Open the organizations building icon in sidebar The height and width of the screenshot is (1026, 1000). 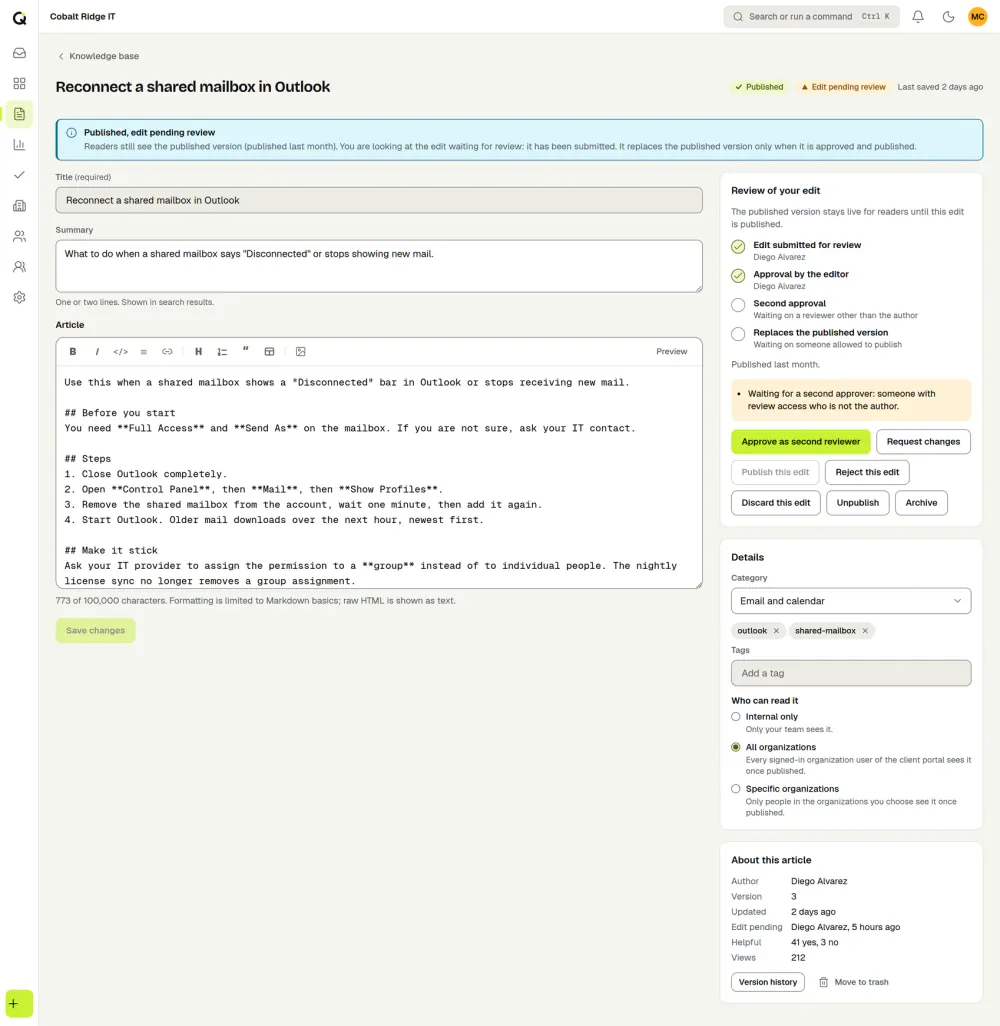click(19, 205)
